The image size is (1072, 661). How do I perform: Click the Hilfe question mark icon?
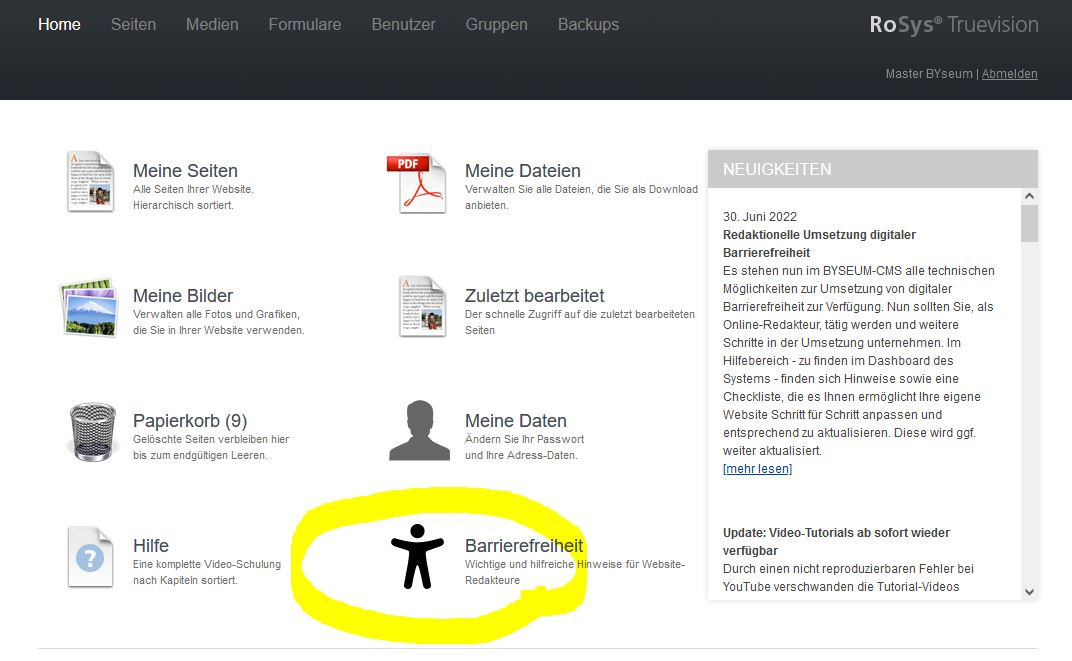(90, 556)
